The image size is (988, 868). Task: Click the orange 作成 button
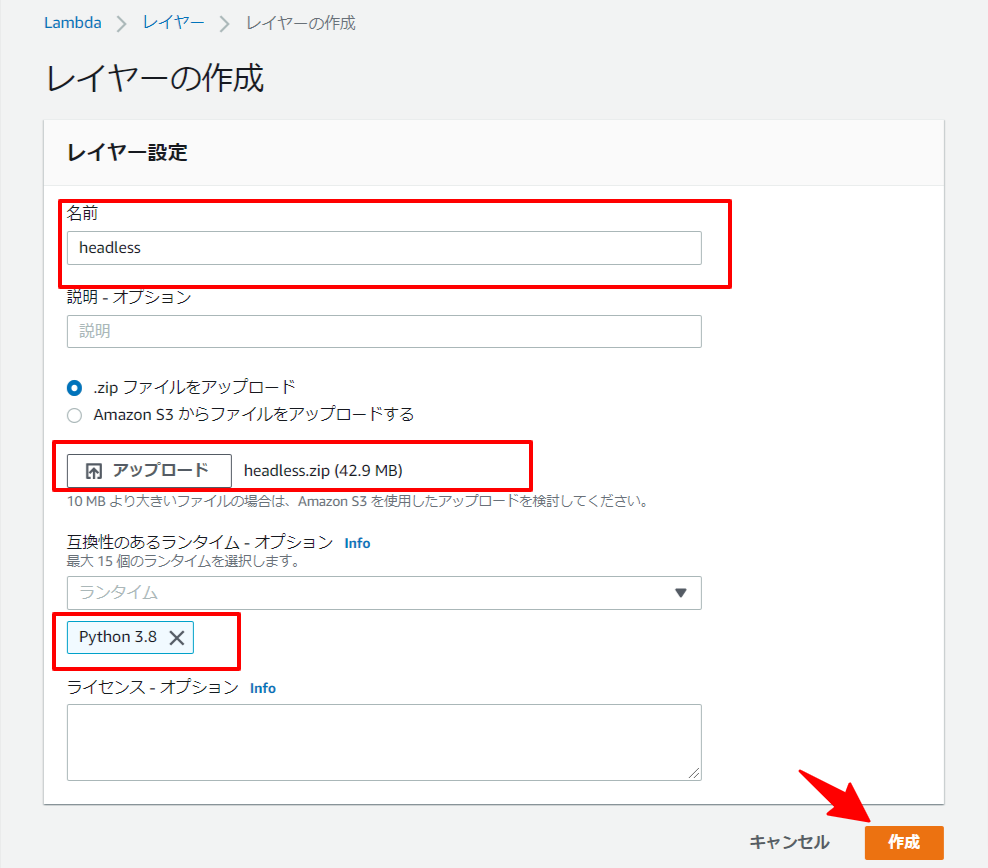[x=904, y=842]
